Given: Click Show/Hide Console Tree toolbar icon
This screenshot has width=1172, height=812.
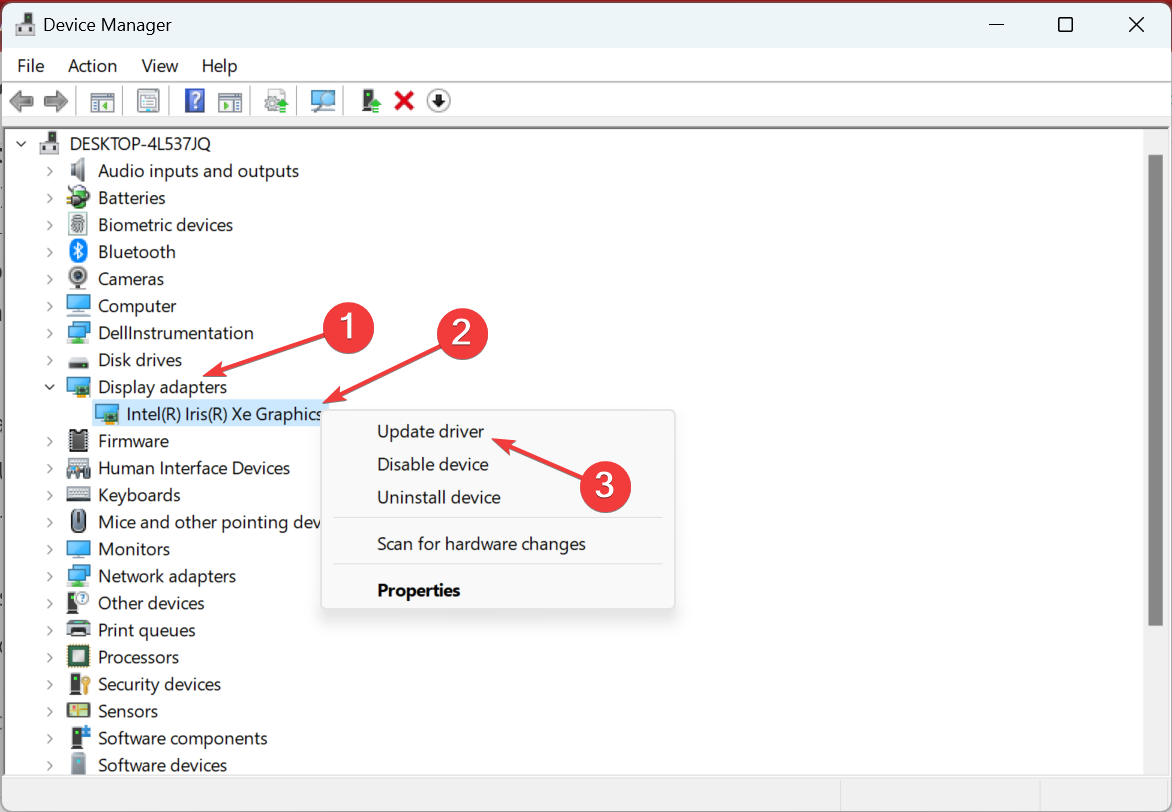Looking at the screenshot, I should [102, 101].
